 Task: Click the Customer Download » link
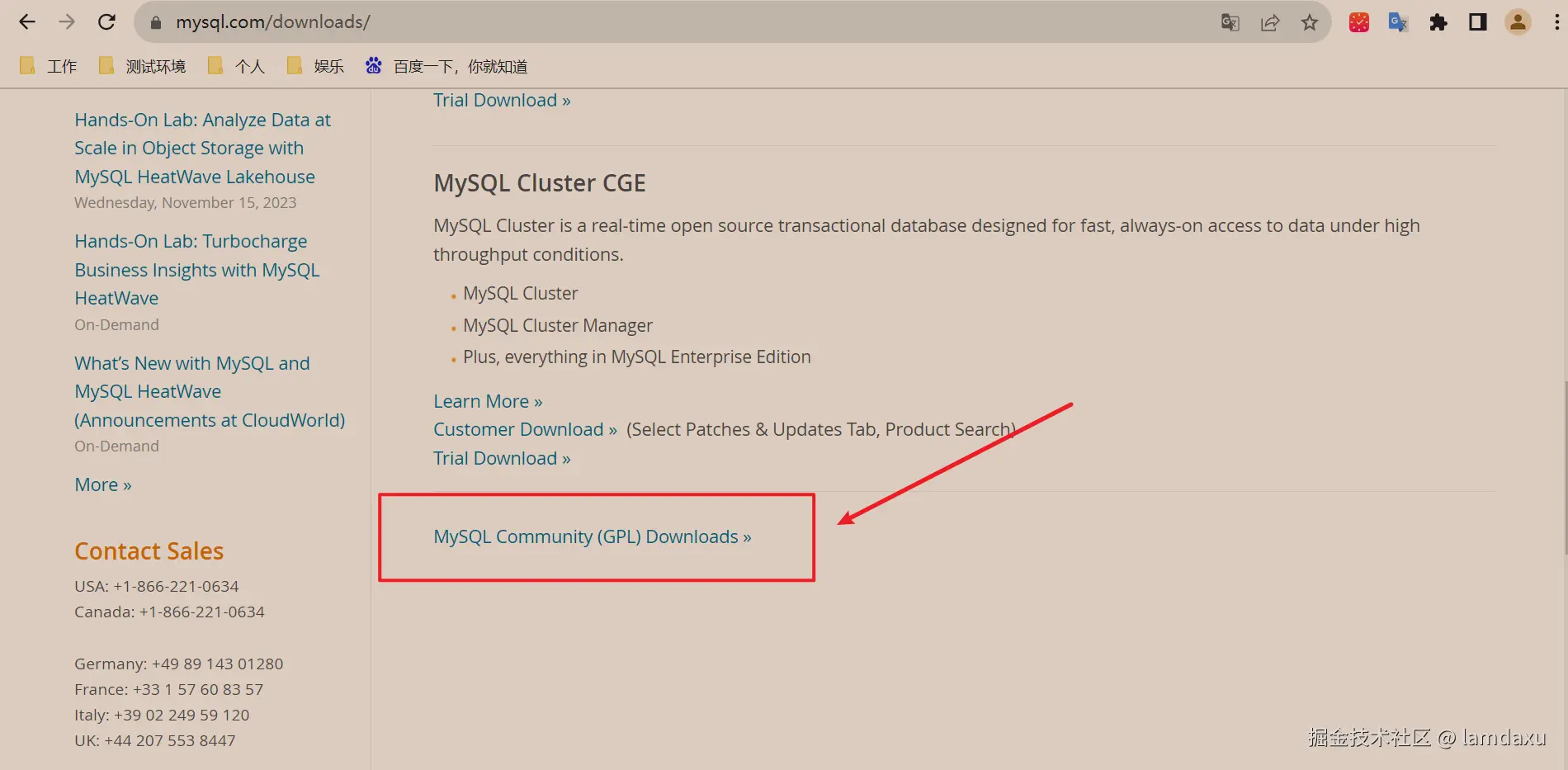click(x=525, y=429)
